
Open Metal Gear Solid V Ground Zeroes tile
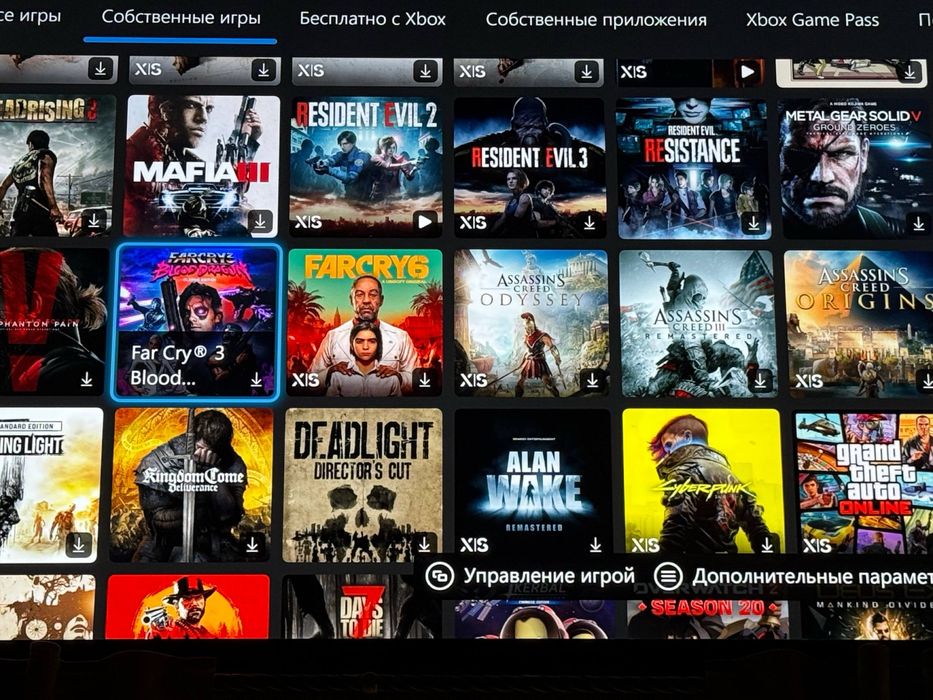pos(856,170)
